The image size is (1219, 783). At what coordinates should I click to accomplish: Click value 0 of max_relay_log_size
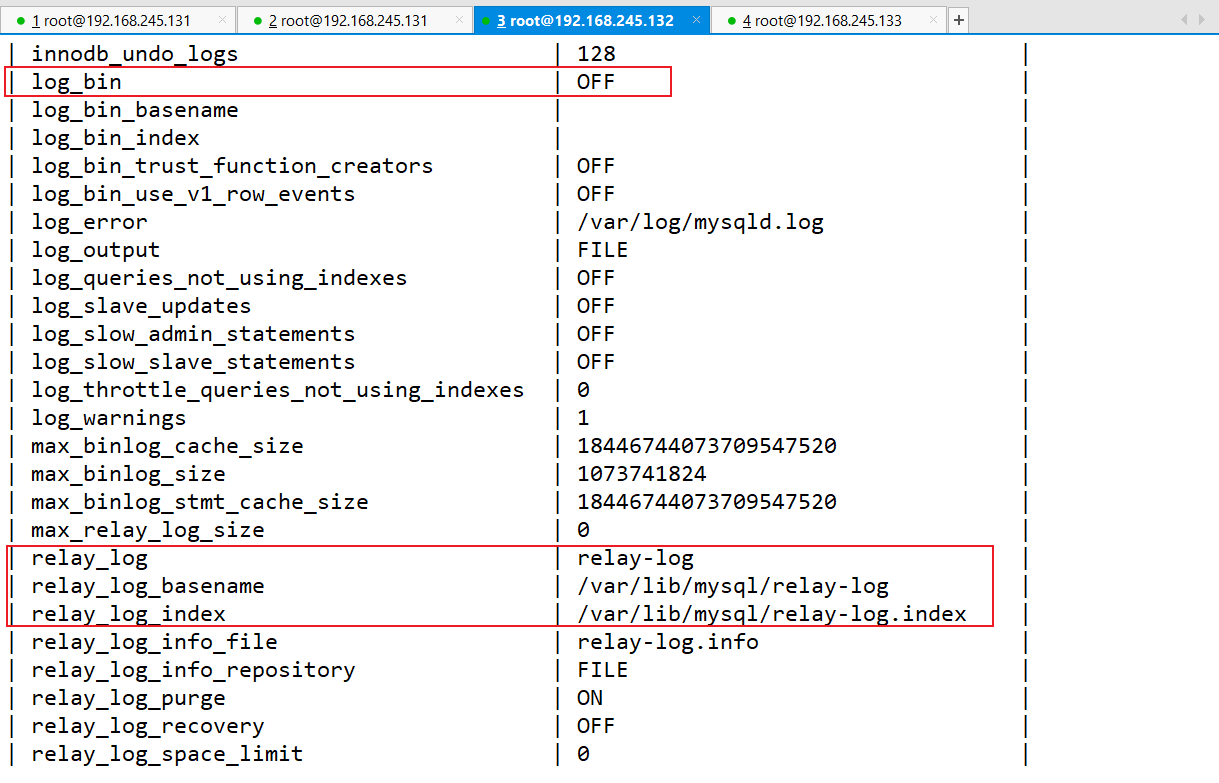(x=583, y=530)
